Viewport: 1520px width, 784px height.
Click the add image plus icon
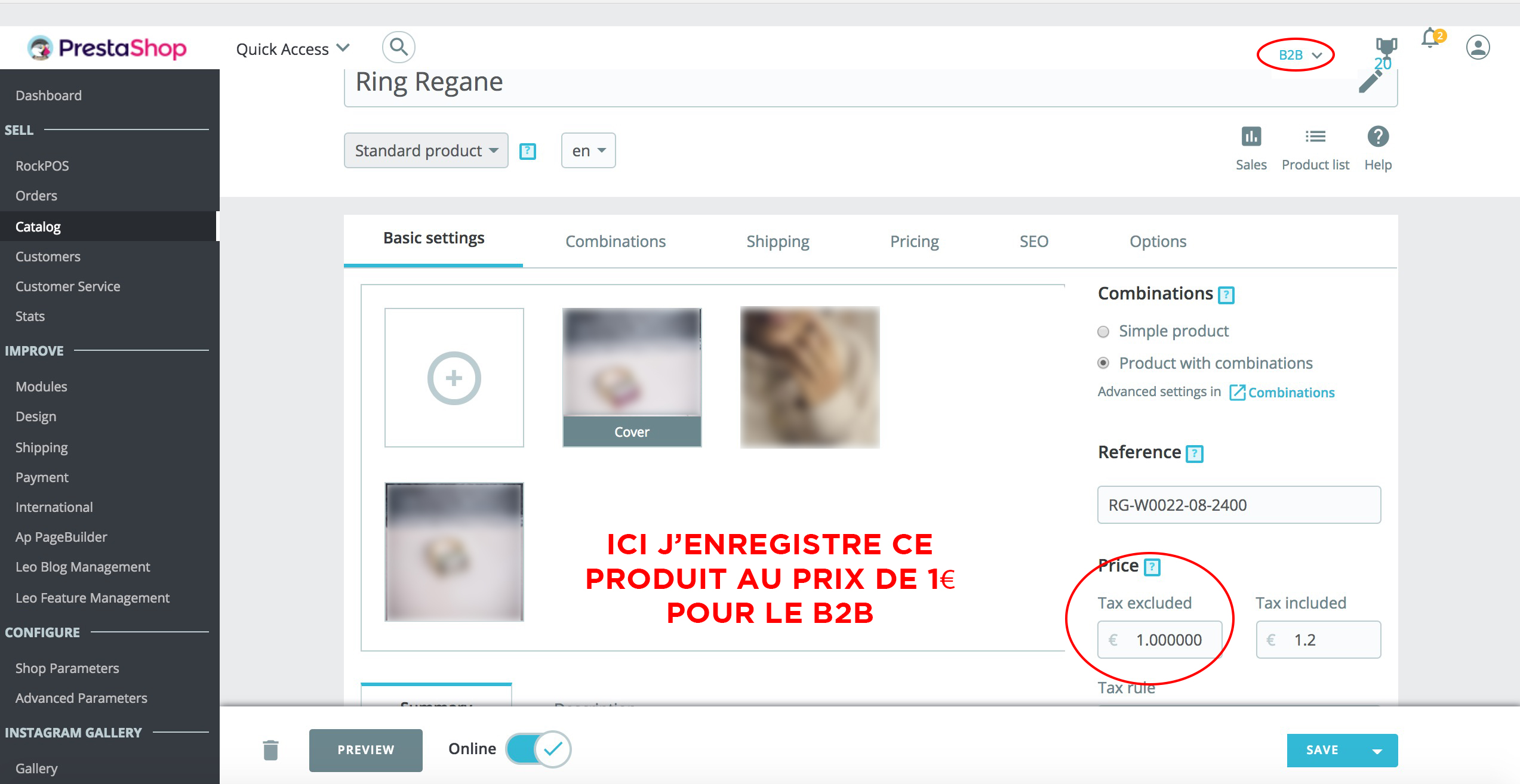pyautogui.click(x=454, y=378)
